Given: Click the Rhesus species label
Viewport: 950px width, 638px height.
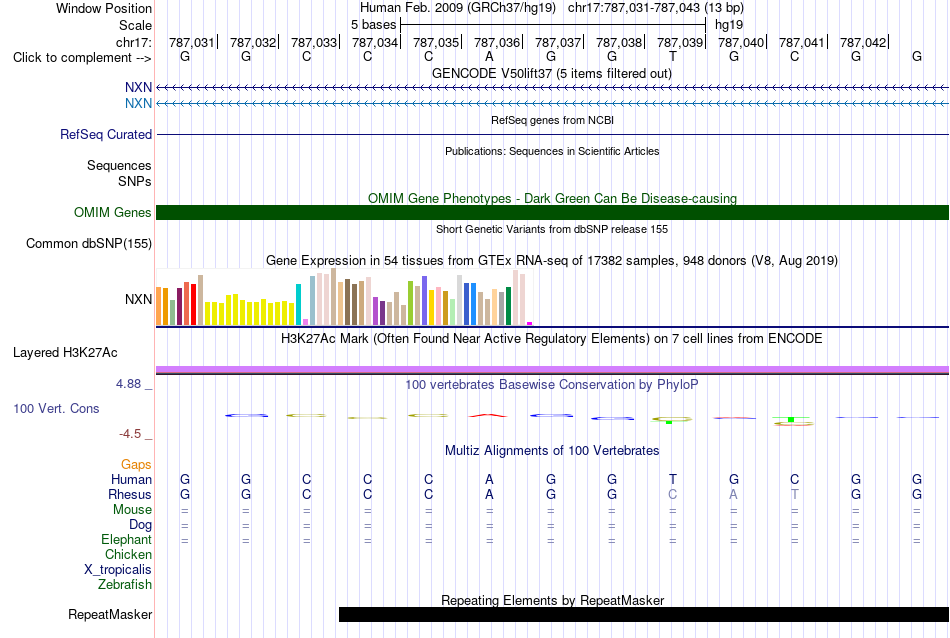Looking at the screenshot, I should 130,494.
